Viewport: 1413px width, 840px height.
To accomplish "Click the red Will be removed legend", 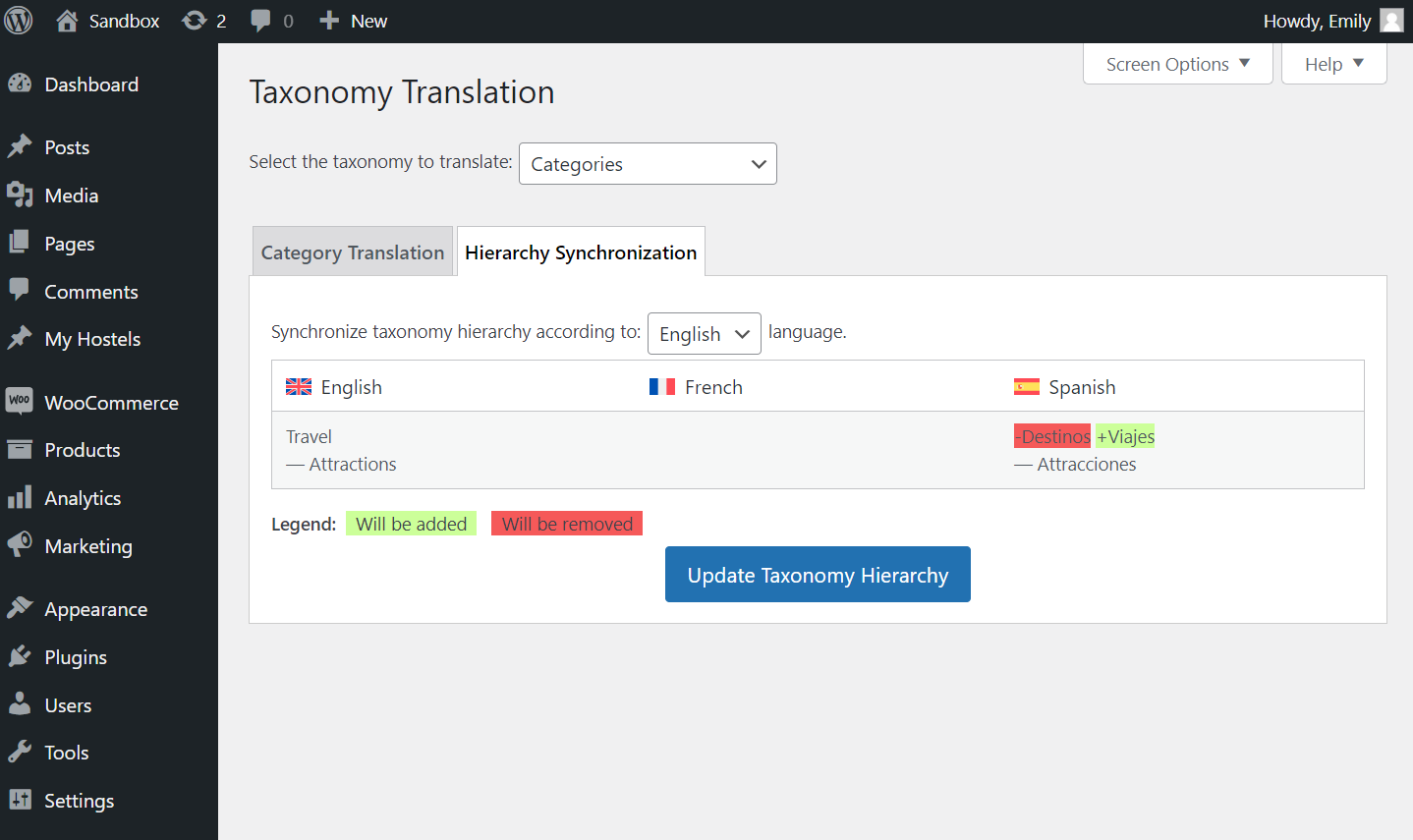I will 567,524.
